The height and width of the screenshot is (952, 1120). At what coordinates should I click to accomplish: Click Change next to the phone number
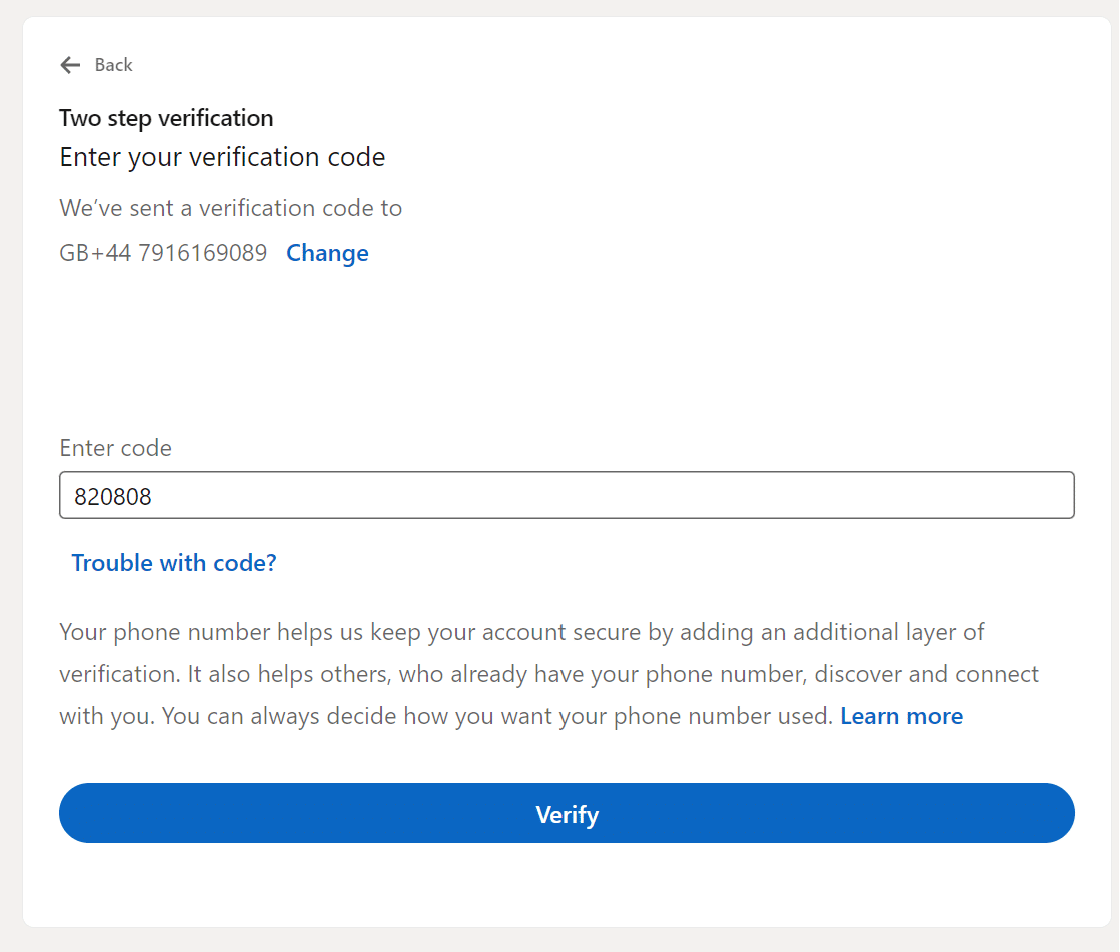(x=327, y=253)
